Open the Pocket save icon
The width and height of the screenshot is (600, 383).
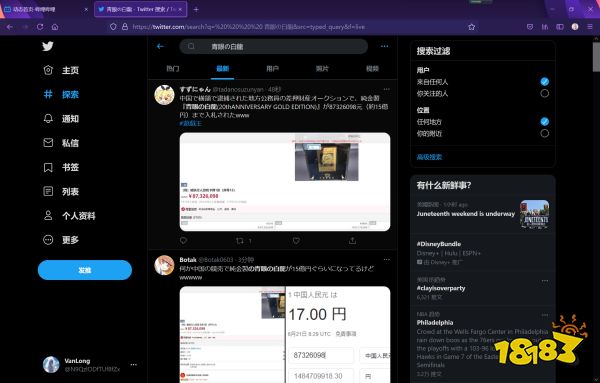coord(530,27)
